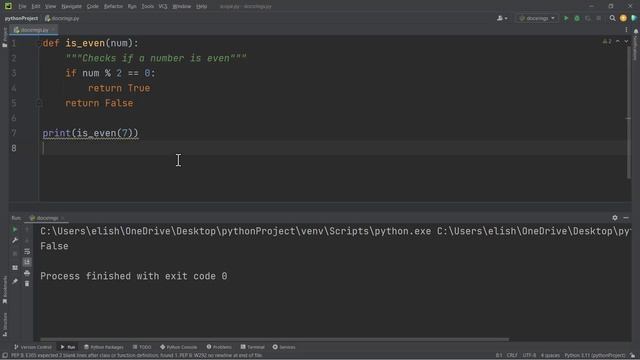Viewport: 640px width, 360px height.
Task: Click the Stop square icon in Run panel
Action: 15,254
